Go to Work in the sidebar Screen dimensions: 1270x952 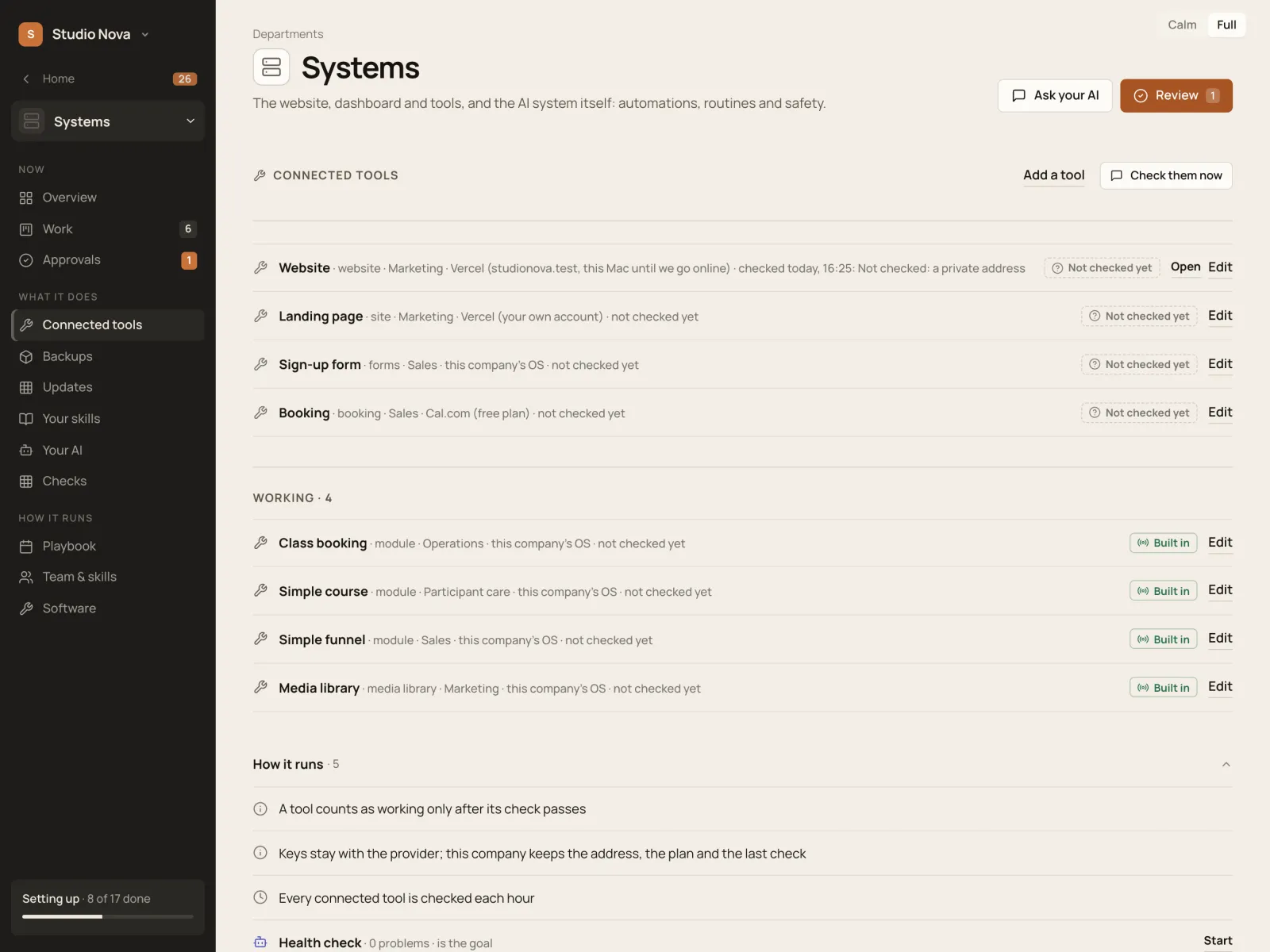pyautogui.click(x=108, y=229)
